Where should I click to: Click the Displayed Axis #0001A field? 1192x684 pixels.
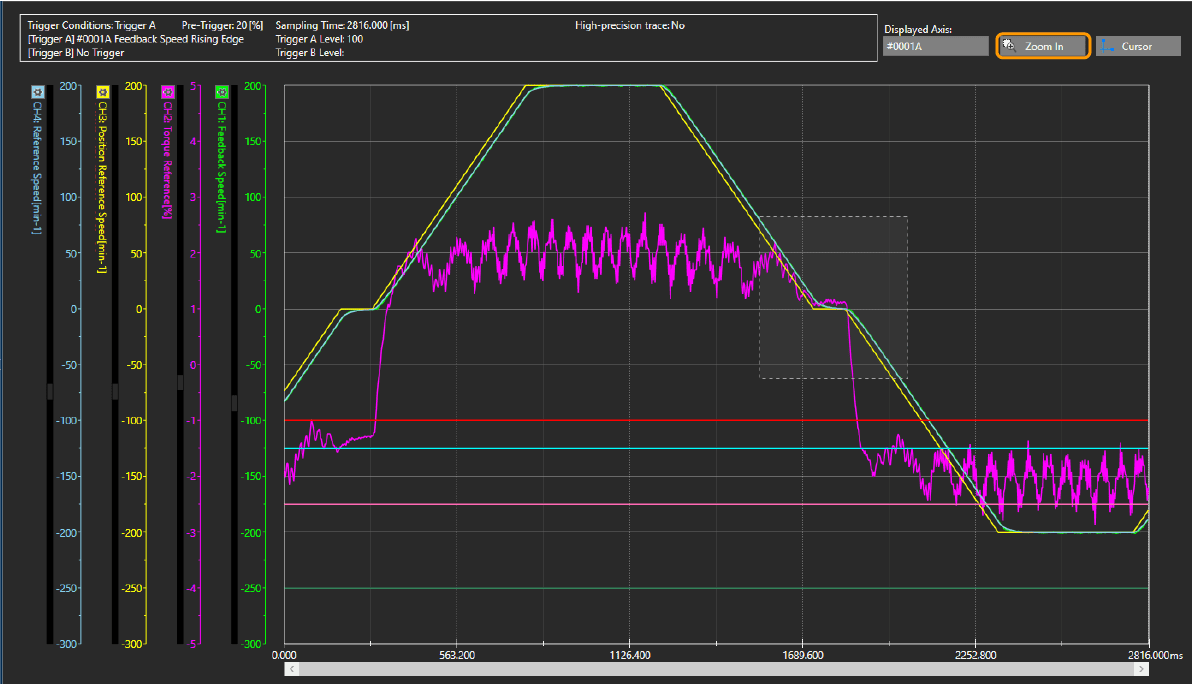[935, 46]
